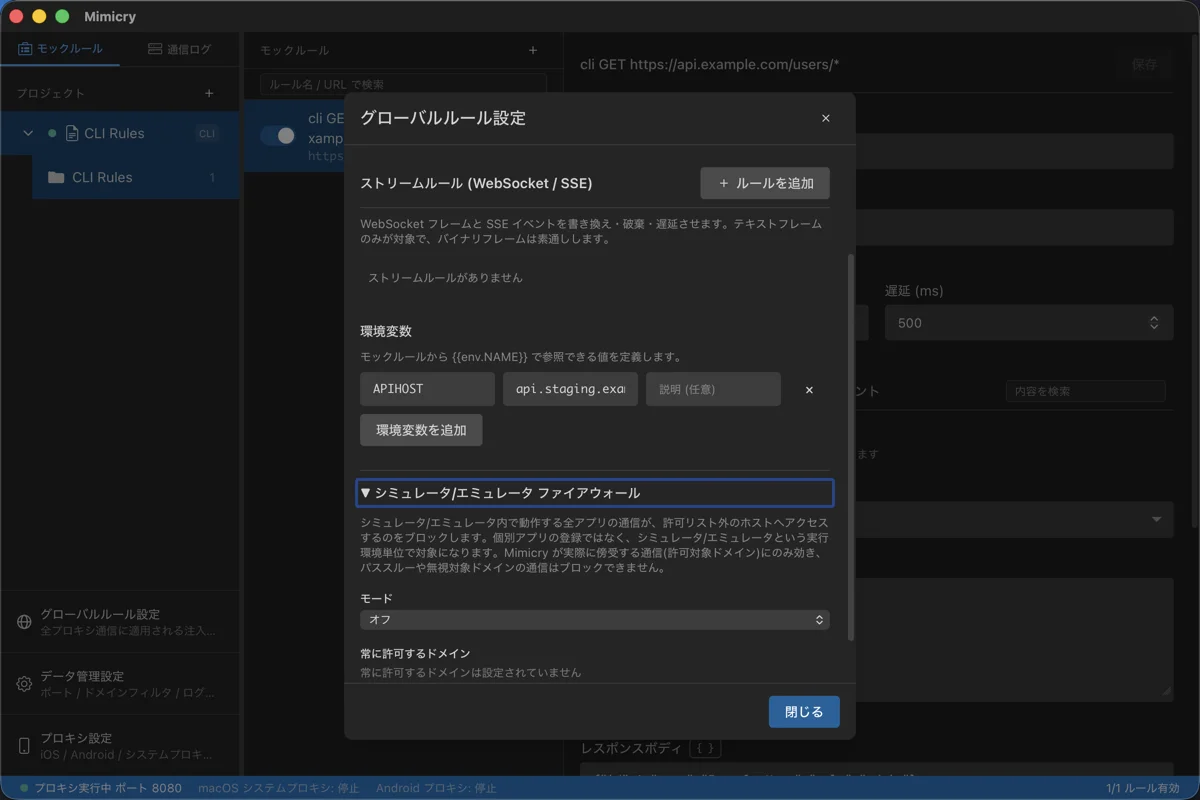1200x800 pixels.
Task: Add a mock rule with the plus icon
Action: pos(533,50)
